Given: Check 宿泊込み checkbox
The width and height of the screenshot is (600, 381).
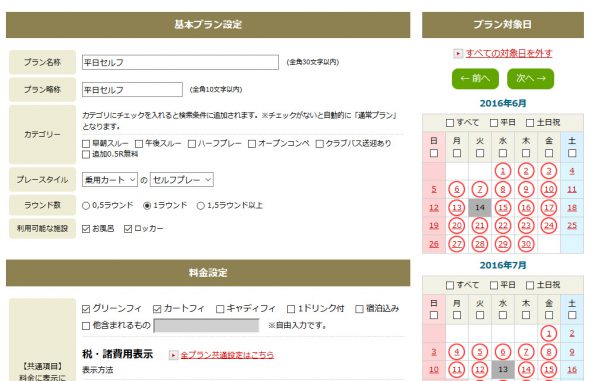Looking at the screenshot, I should pyautogui.click(x=359, y=309).
